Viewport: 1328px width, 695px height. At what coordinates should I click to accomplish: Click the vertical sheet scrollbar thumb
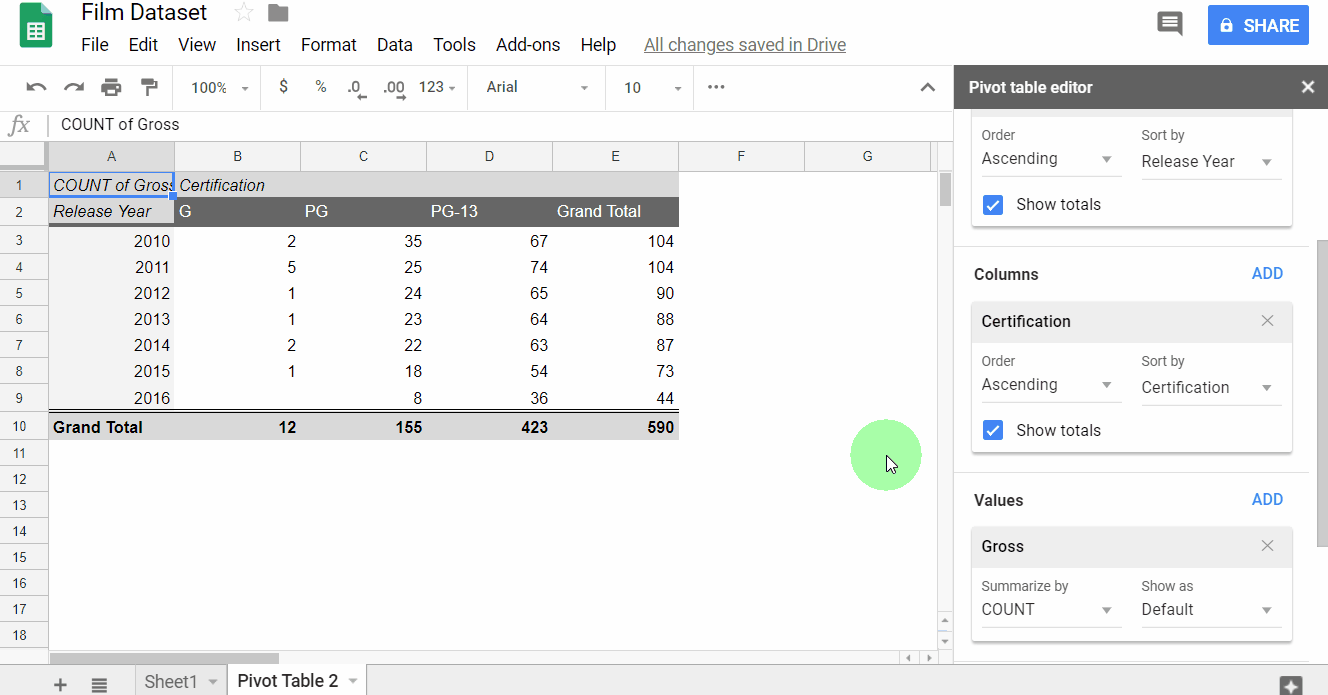945,189
